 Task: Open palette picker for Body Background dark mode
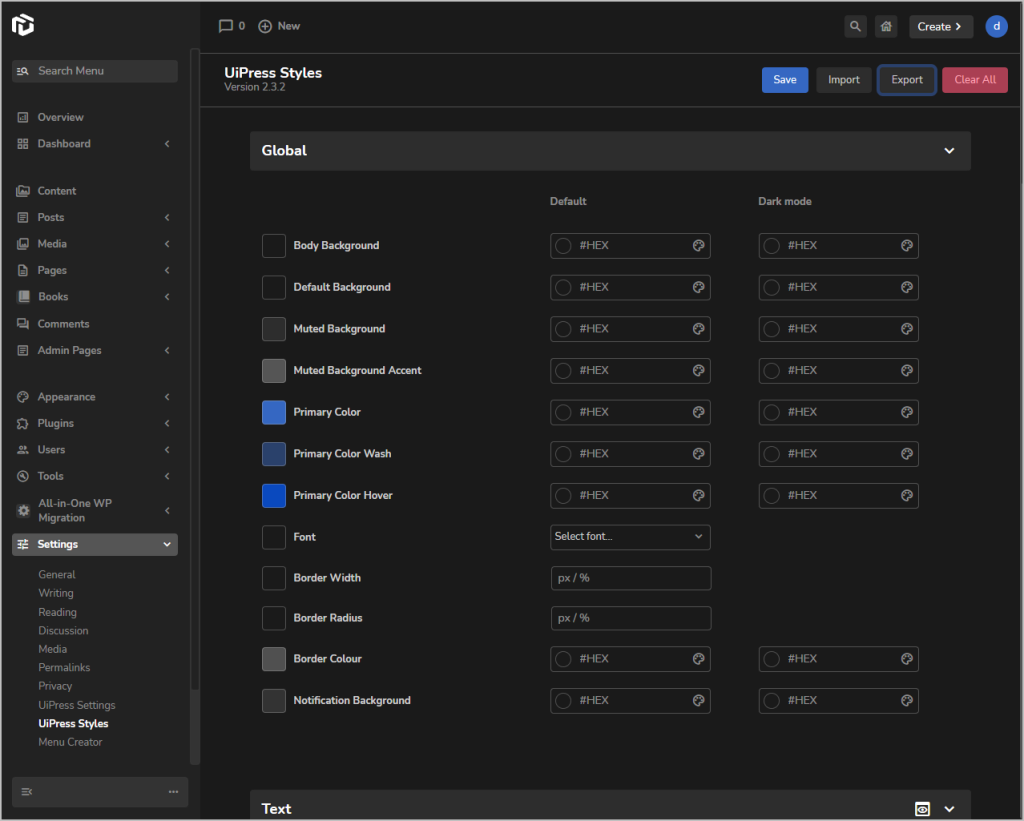pyautogui.click(x=906, y=246)
